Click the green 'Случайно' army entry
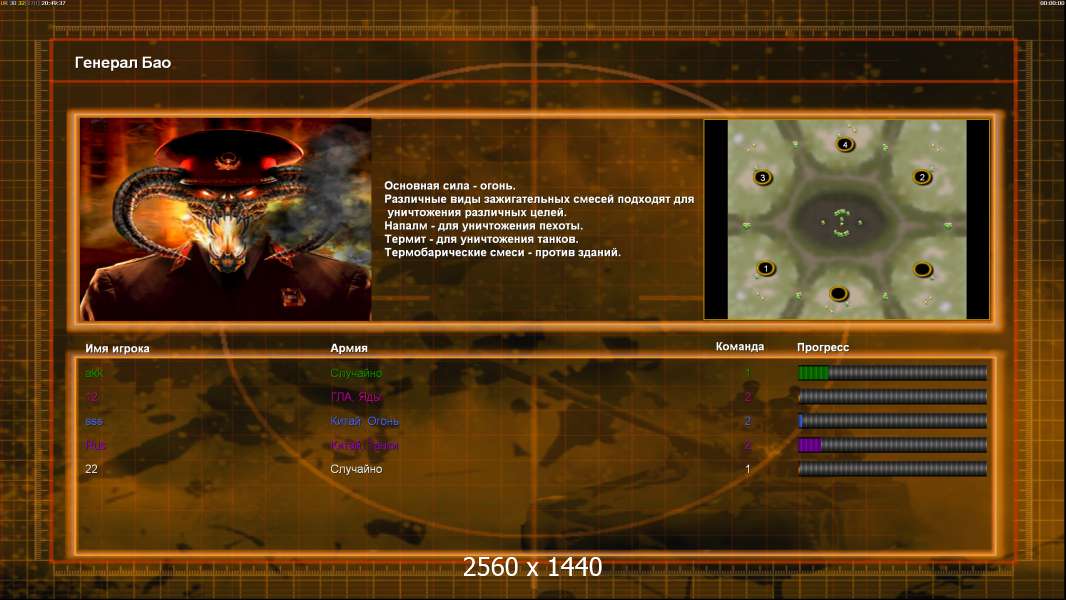 tap(356, 373)
